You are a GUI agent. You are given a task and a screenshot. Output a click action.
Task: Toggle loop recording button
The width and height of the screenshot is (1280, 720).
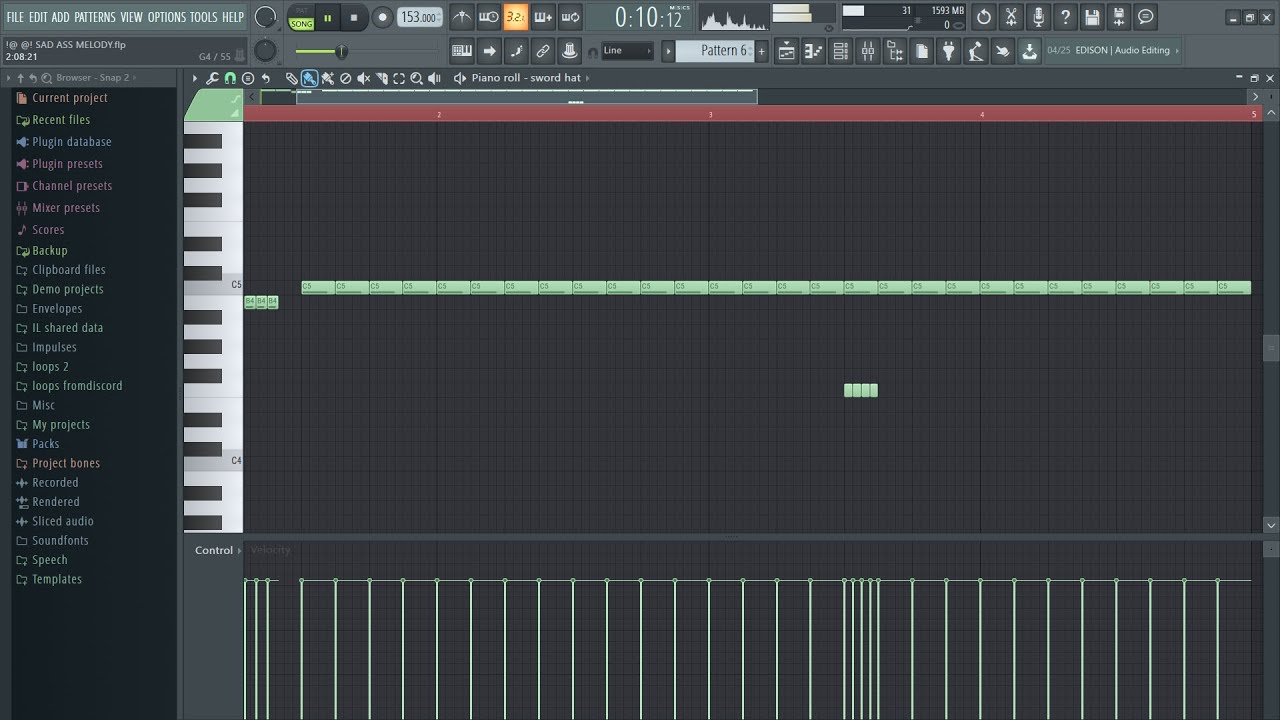(x=569, y=17)
